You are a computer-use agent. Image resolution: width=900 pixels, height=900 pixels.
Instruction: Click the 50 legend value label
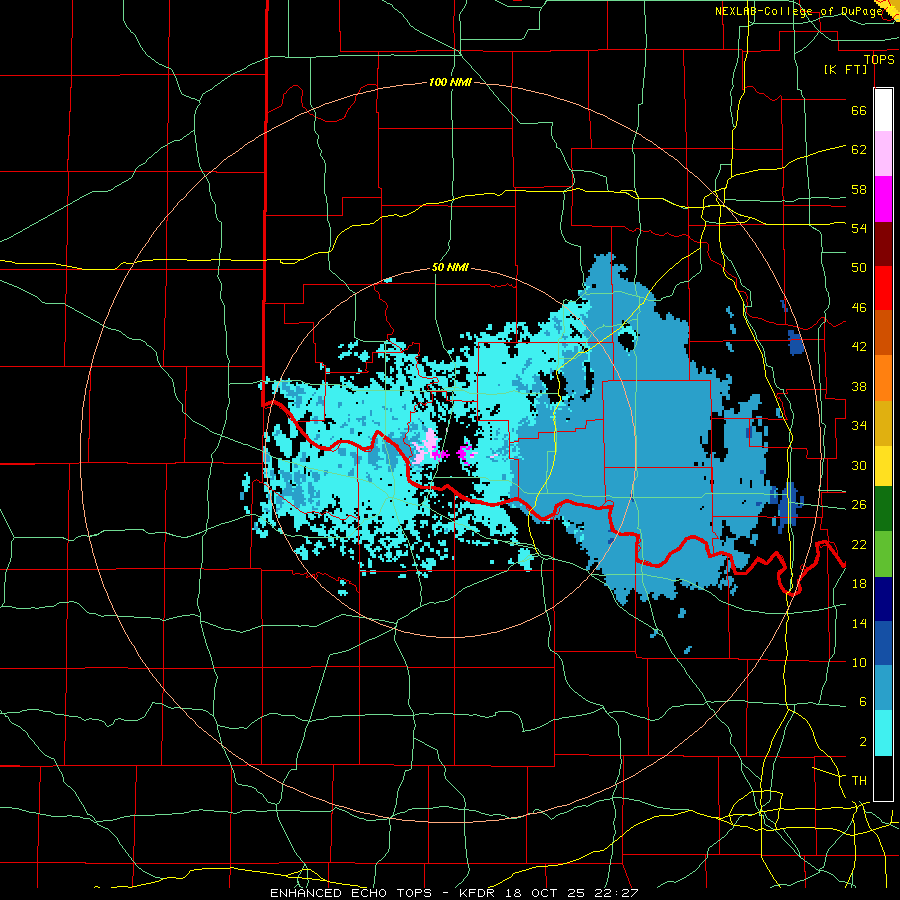pyautogui.click(x=859, y=268)
